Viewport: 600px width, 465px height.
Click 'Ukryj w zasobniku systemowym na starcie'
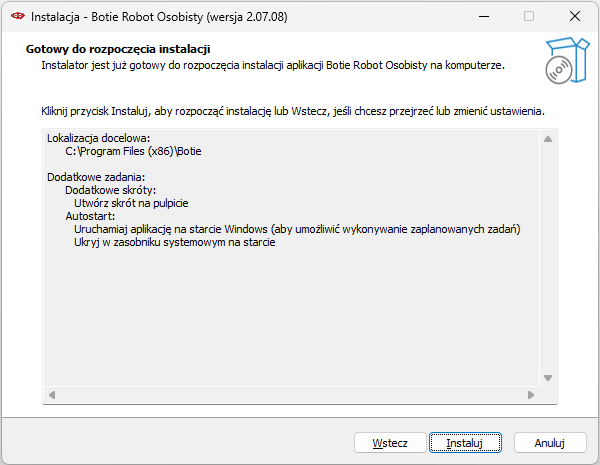pyautogui.click(x=175, y=242)
